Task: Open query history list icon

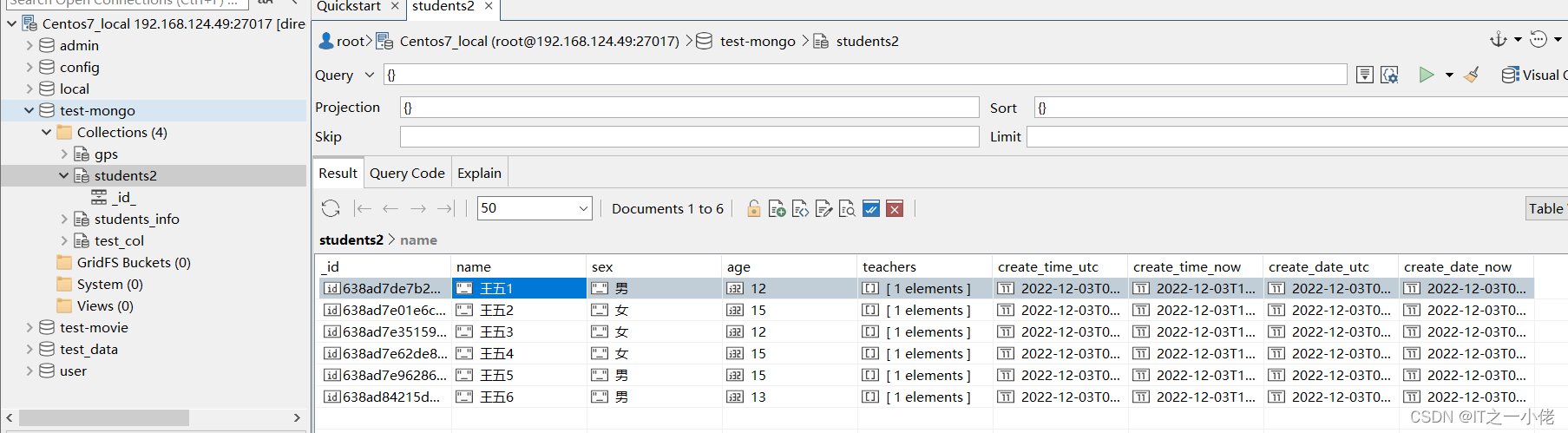Action: point(1365,75)
